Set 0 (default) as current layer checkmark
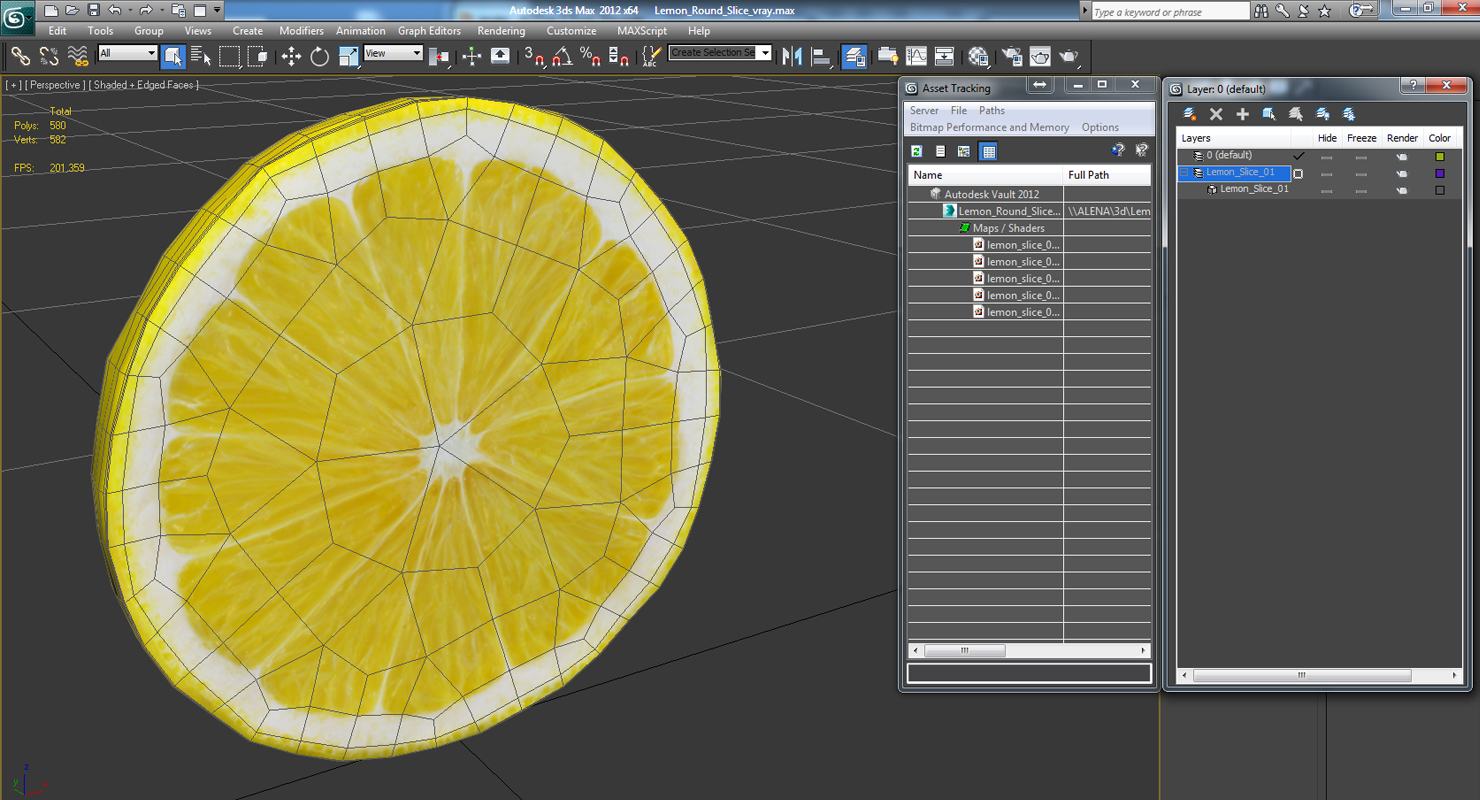This screenshot has width=1480, height=800. click(1299, 156)
